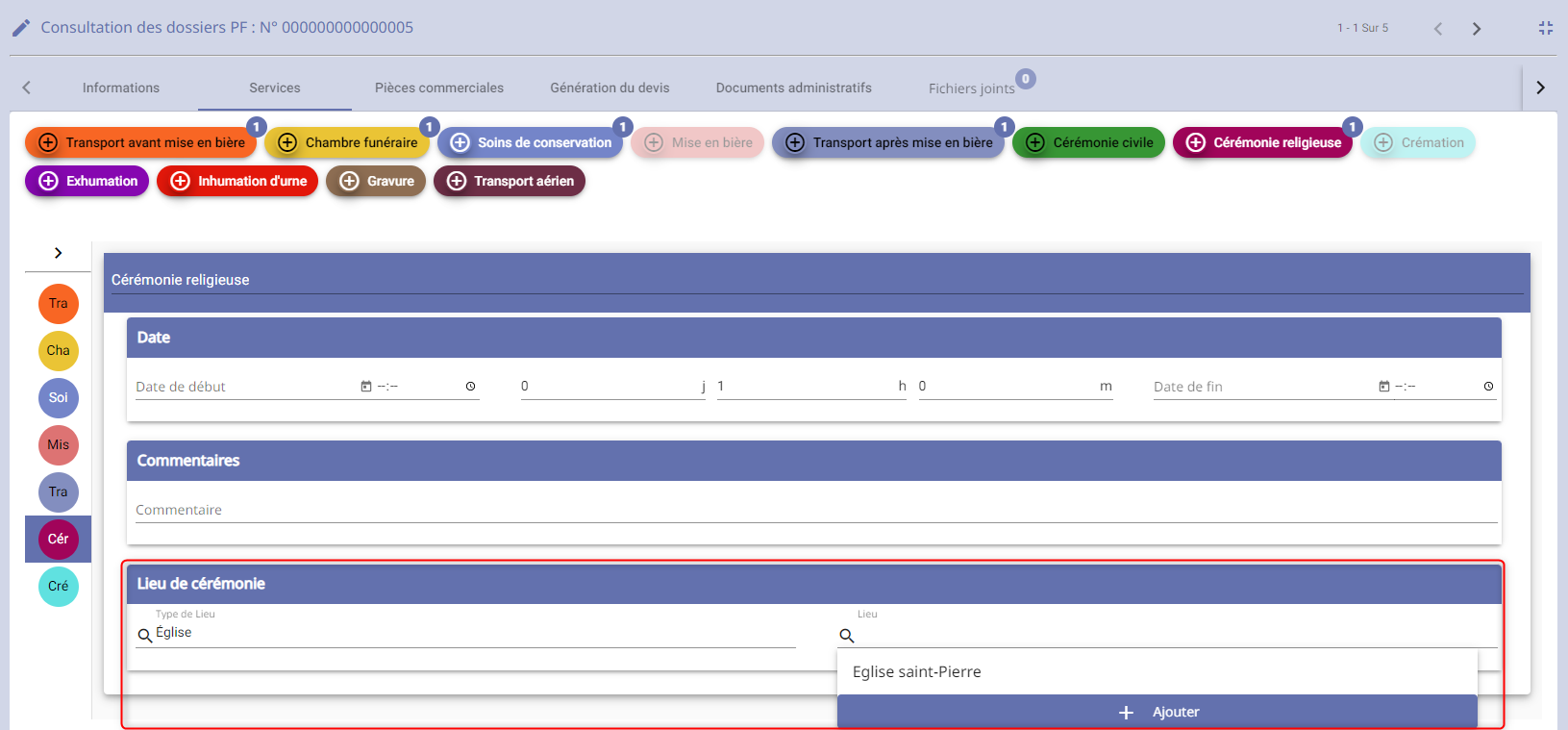Click the hours duration field
Screen dimensions: 1568x730
pyautogui.click(x=811, y=387)
